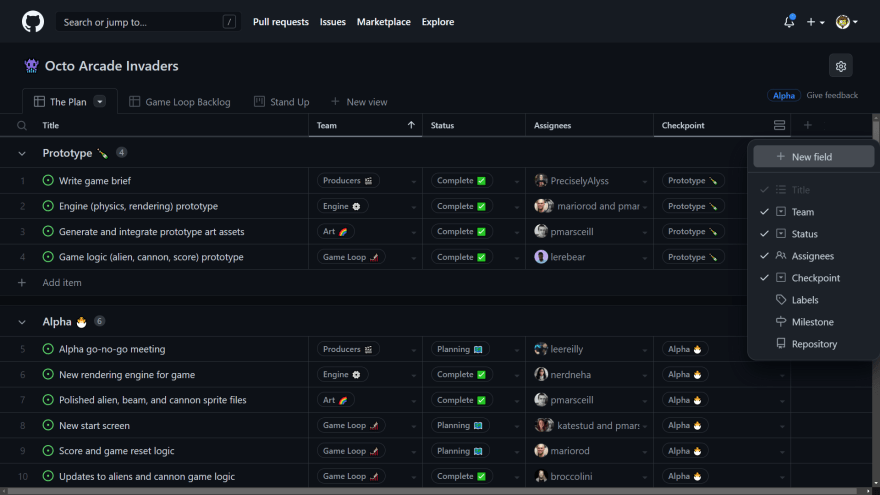Click issue icon for New rendering engine for game
Screen dimensions: 880x495
point(48,374)
